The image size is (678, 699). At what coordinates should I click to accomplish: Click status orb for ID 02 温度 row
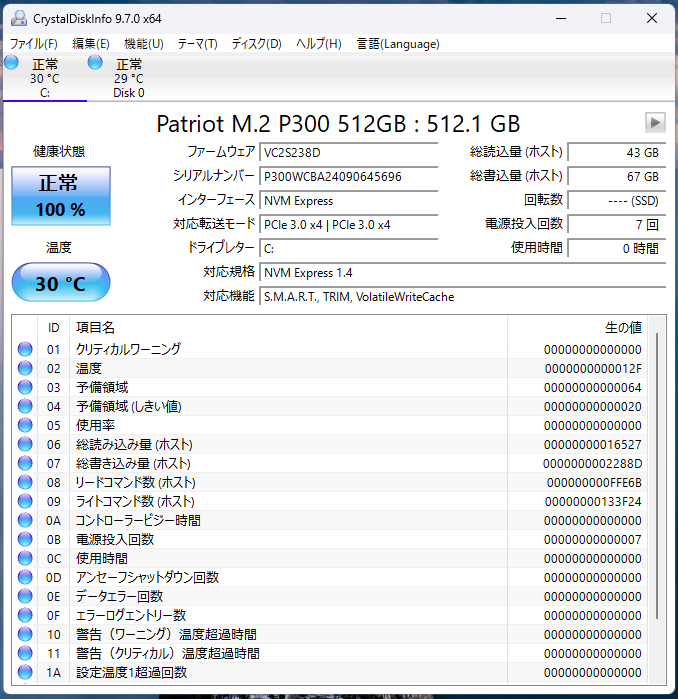click(x=25, y=368)
